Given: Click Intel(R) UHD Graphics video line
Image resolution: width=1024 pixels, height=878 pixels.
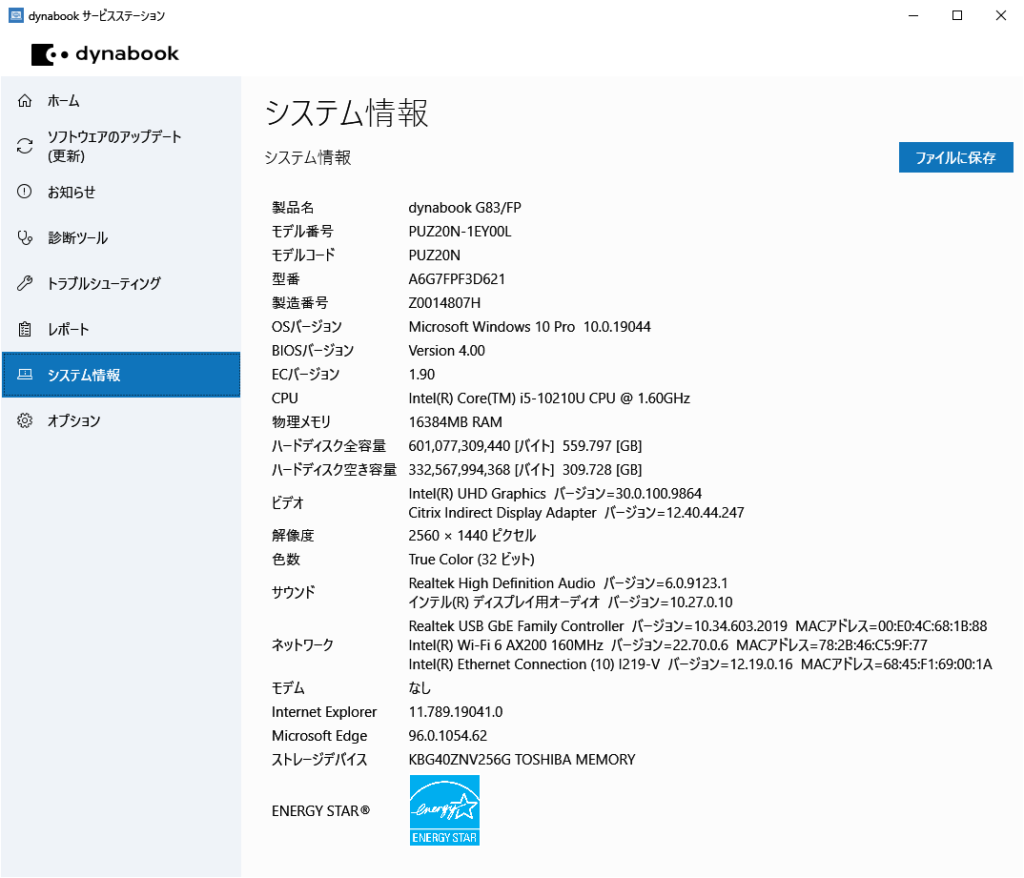Looking at the screenshot, I should 555,493.
